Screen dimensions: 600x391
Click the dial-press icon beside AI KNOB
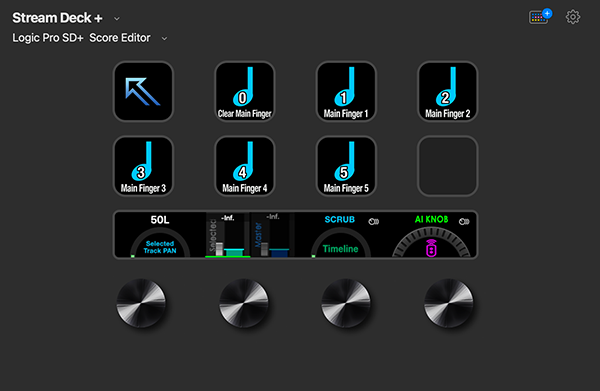(x=464, y=222)
